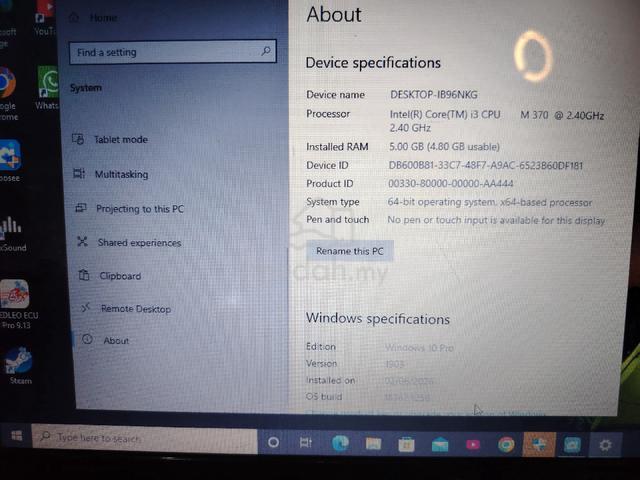
Task: Select the No pen or touch input text
Action: 496,220
